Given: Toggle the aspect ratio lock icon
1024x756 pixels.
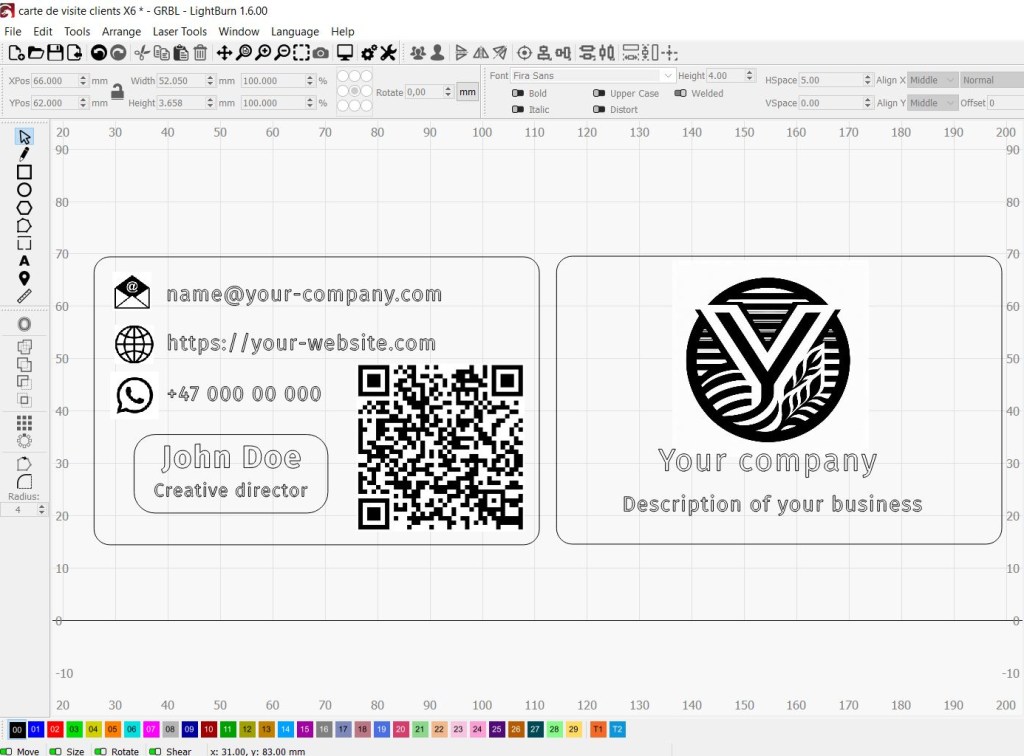Looking at the screenshot, I should [x=117, y=92].
